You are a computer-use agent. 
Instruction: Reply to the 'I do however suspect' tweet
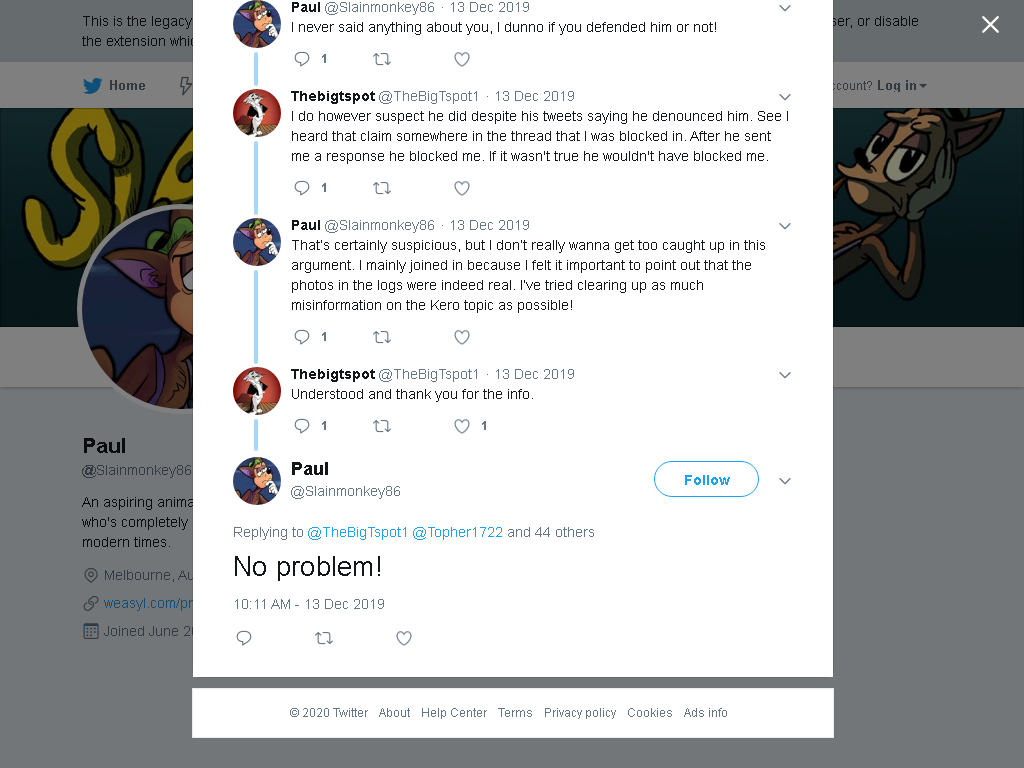click(302, 188)
